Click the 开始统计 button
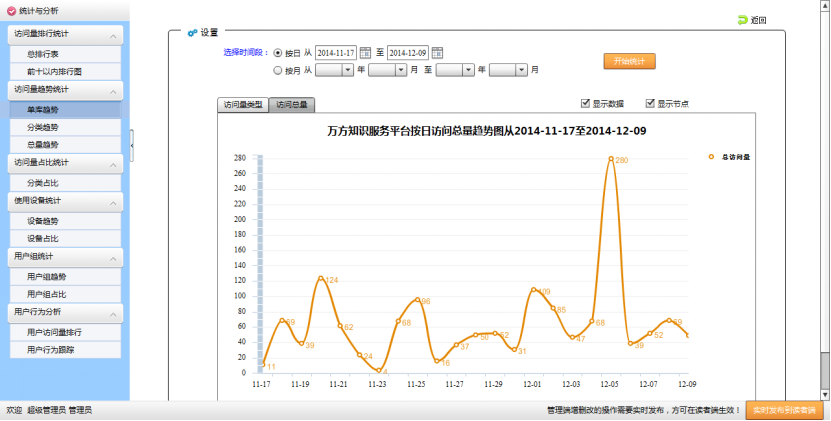 coord(629,61)
